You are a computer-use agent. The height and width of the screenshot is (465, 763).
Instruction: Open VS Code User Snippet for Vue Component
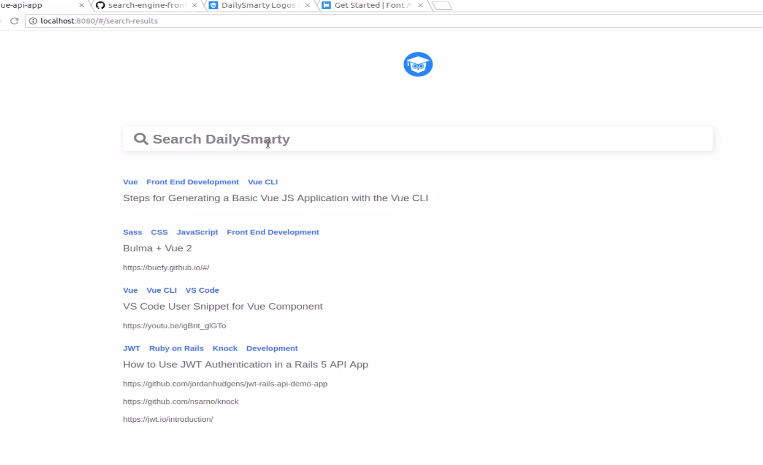click(223, 306)
